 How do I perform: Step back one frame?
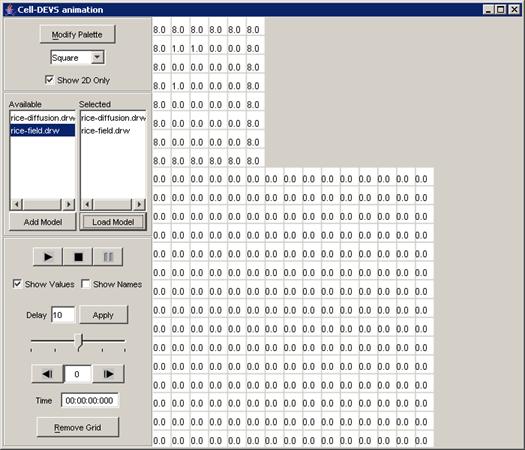coord(47,374)
